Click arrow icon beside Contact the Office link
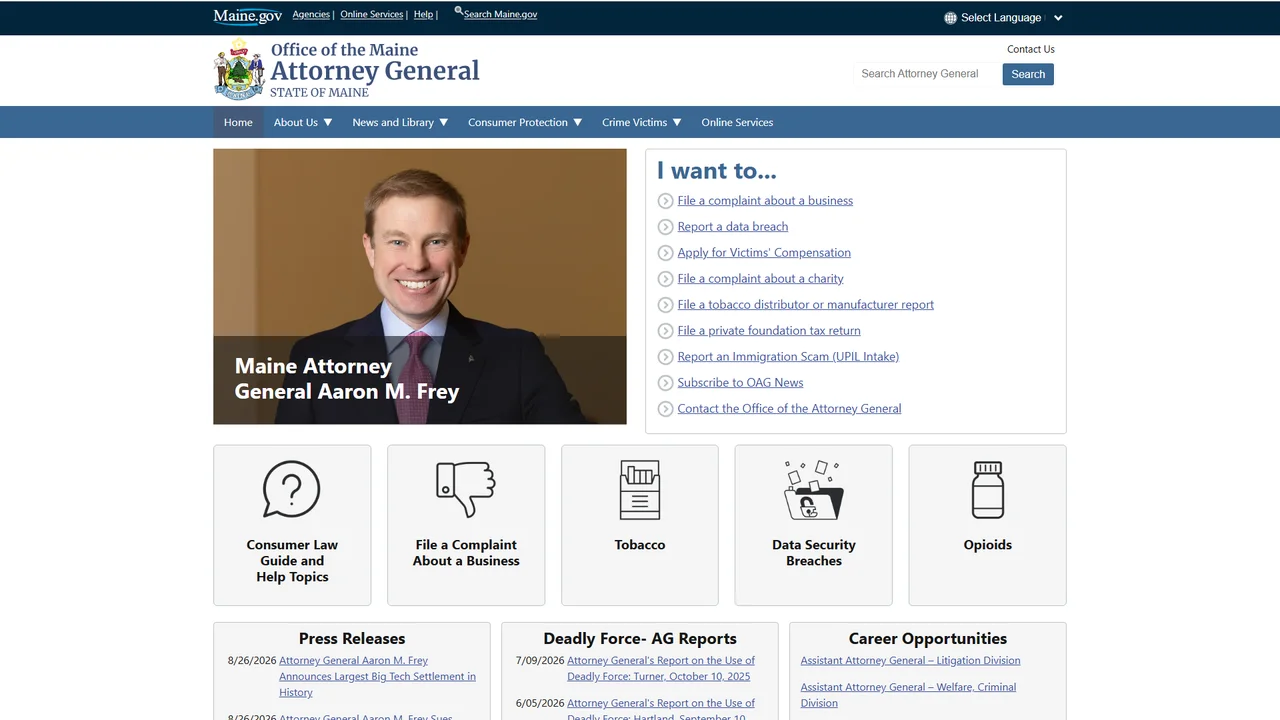 (665, 409)
